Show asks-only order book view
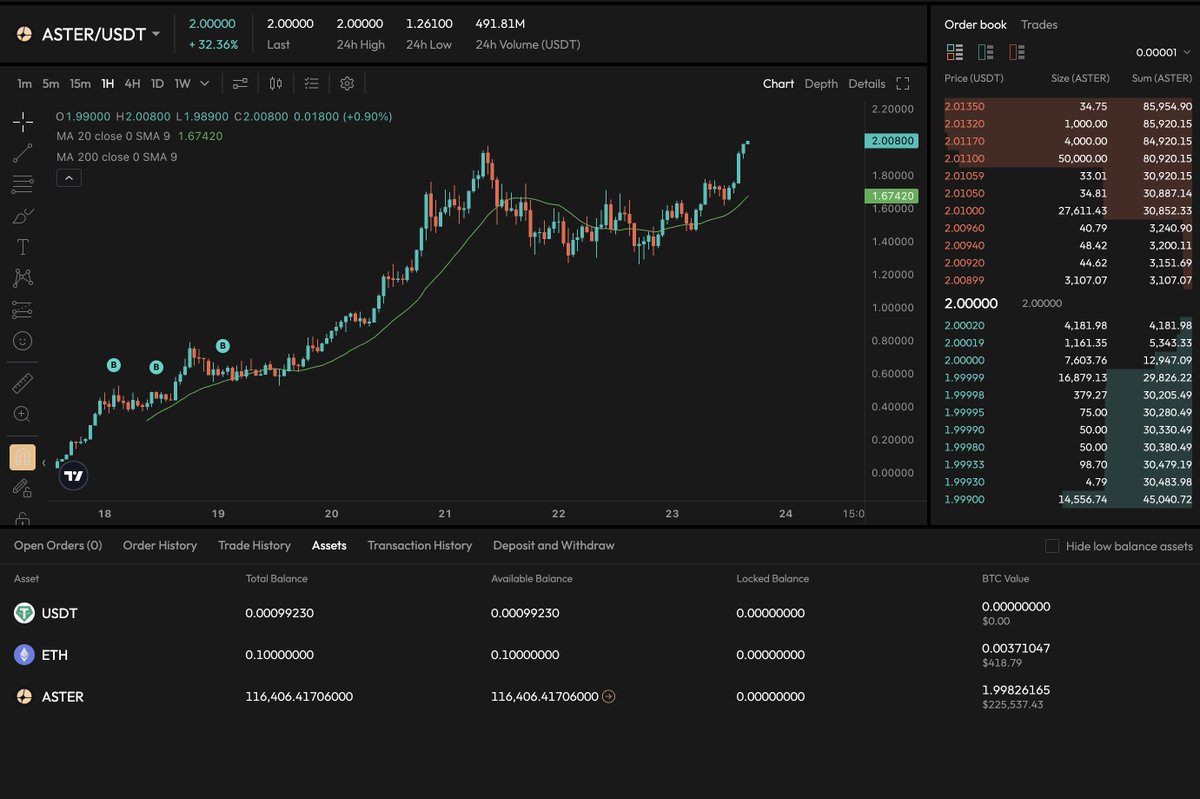This screenshot has width=1200, height=799. (x=1017, y=52)
